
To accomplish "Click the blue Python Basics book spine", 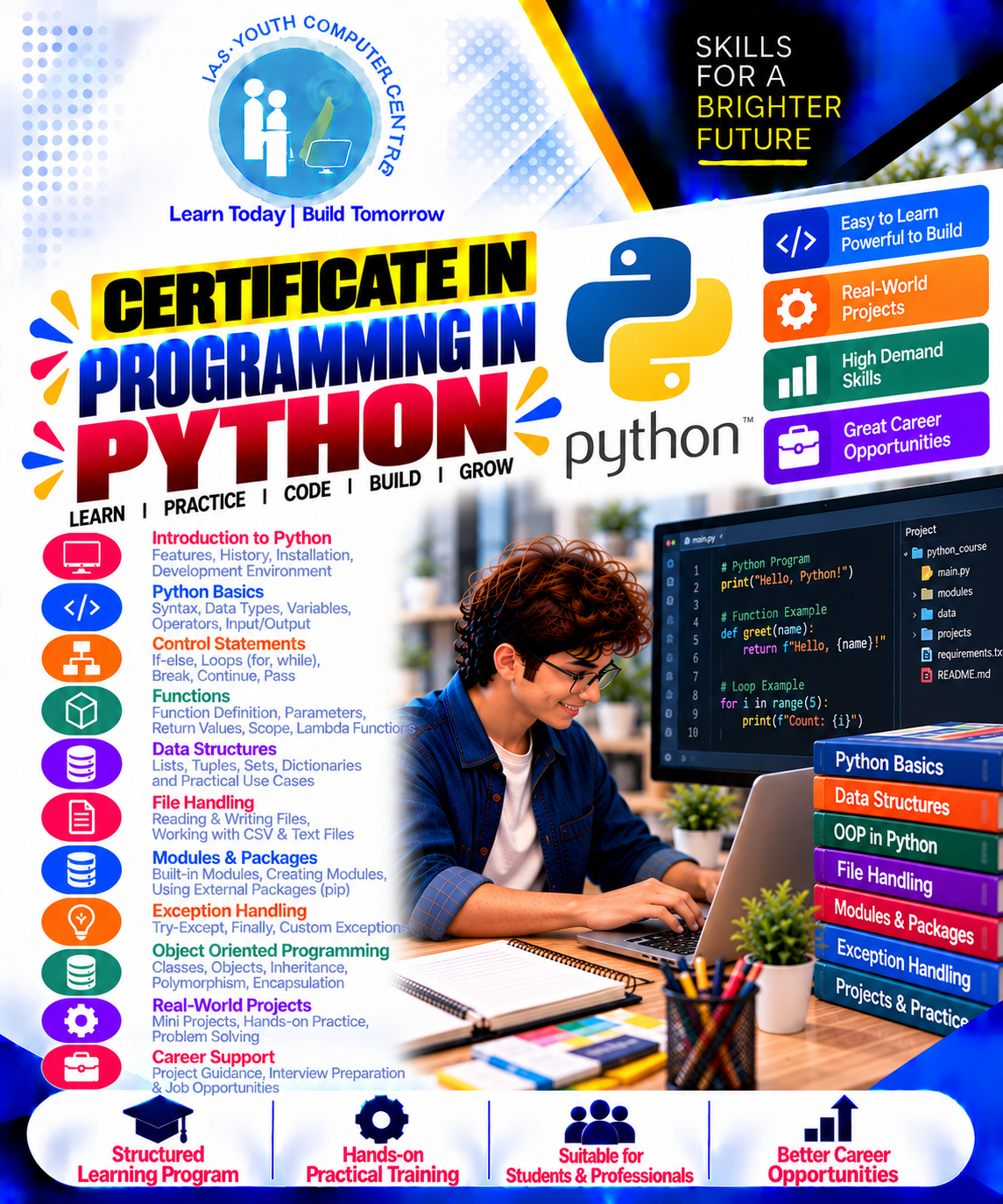I will pos(906,763).
